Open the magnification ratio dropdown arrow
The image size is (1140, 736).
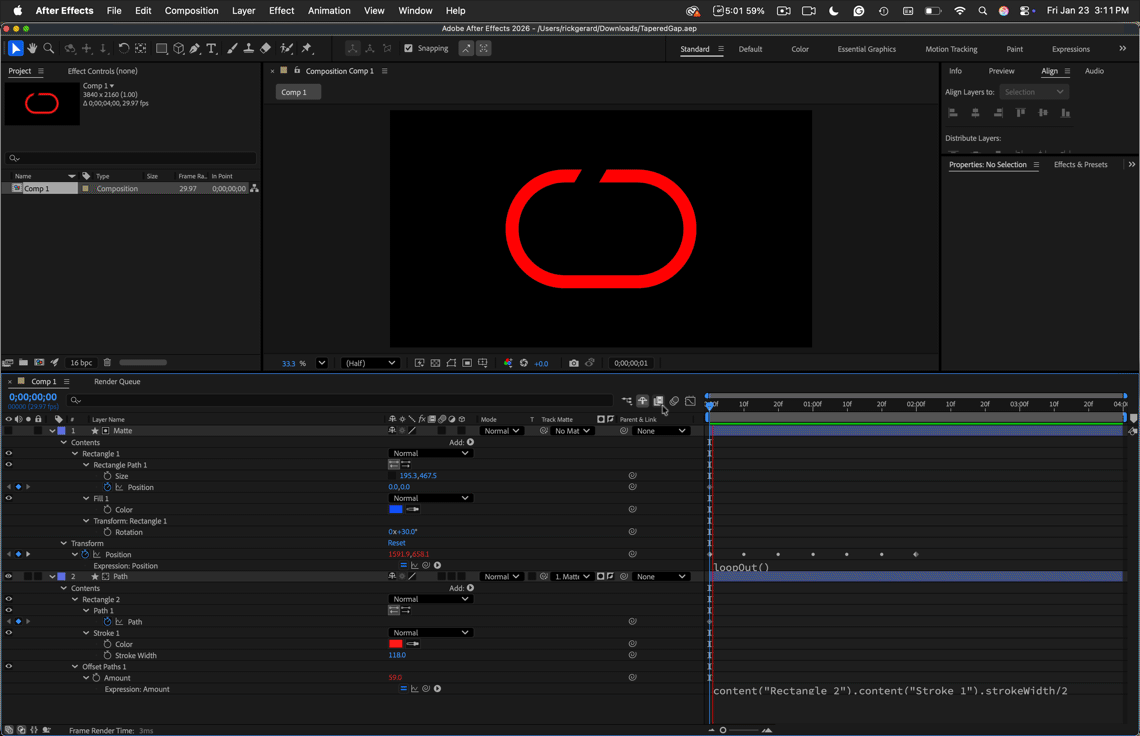pyautogui.click(x=321, y=363)
